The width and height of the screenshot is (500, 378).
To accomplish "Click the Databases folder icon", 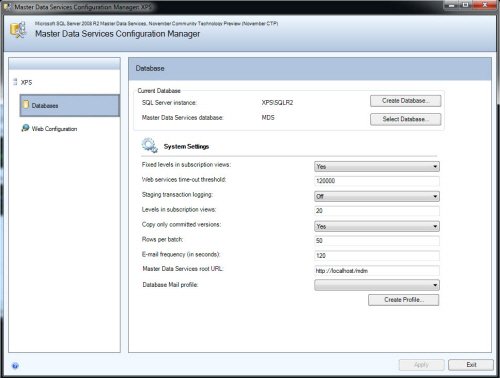I will 26,105.
